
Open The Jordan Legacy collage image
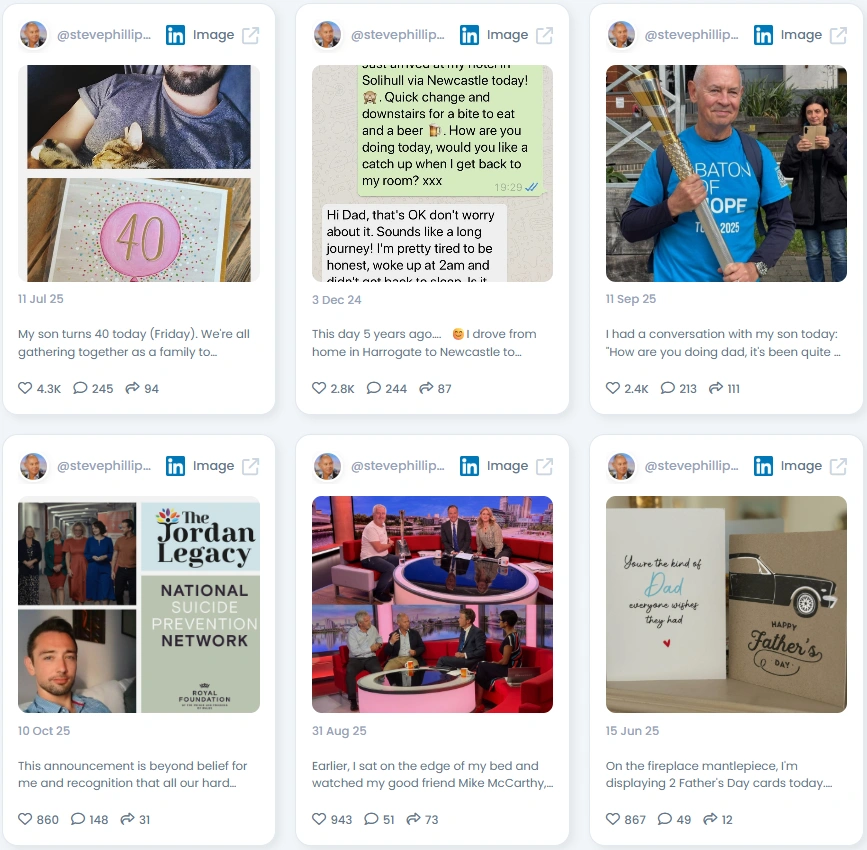[x=139, y=604]
